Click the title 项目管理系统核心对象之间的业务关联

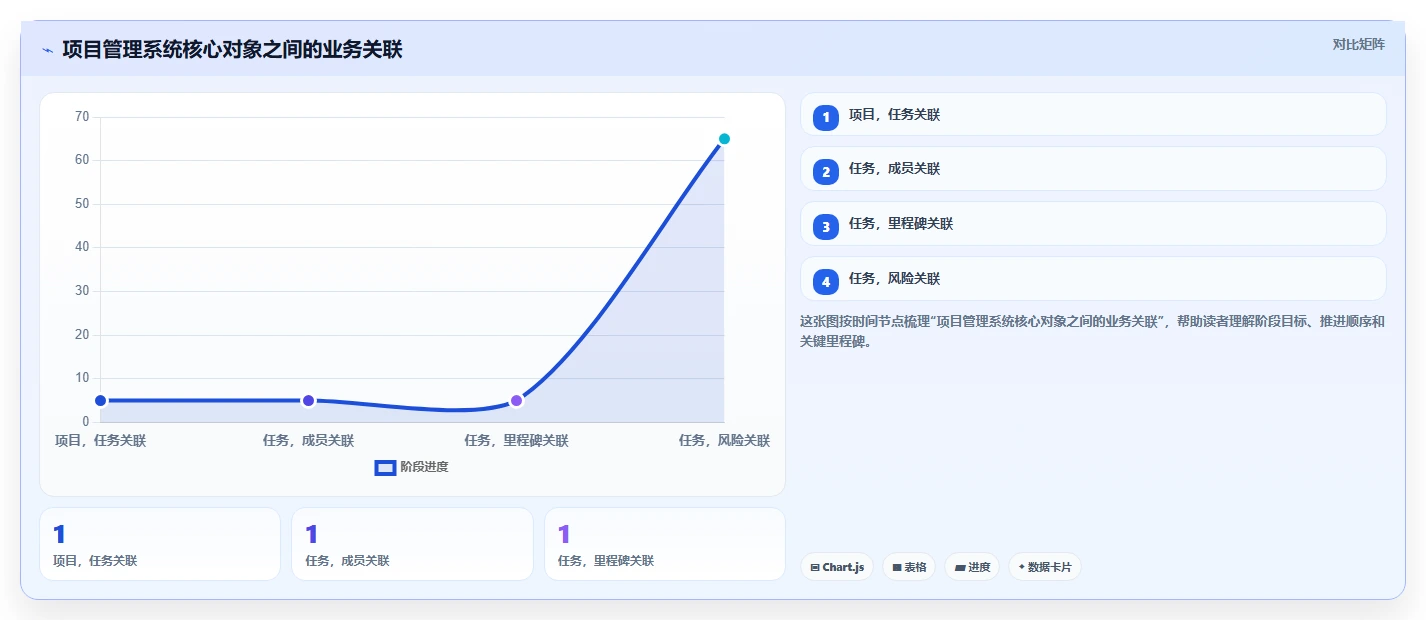coord(232,49)
